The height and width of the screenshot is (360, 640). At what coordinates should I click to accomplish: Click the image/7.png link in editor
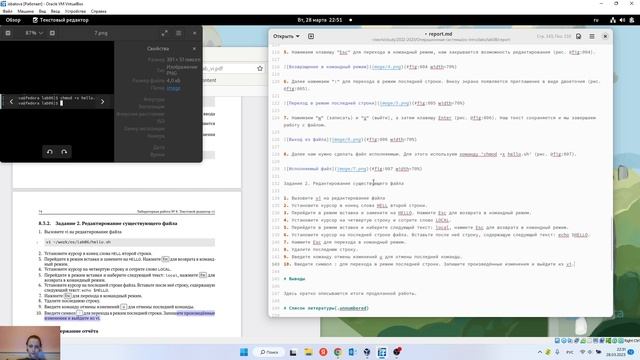pos(352,169)
